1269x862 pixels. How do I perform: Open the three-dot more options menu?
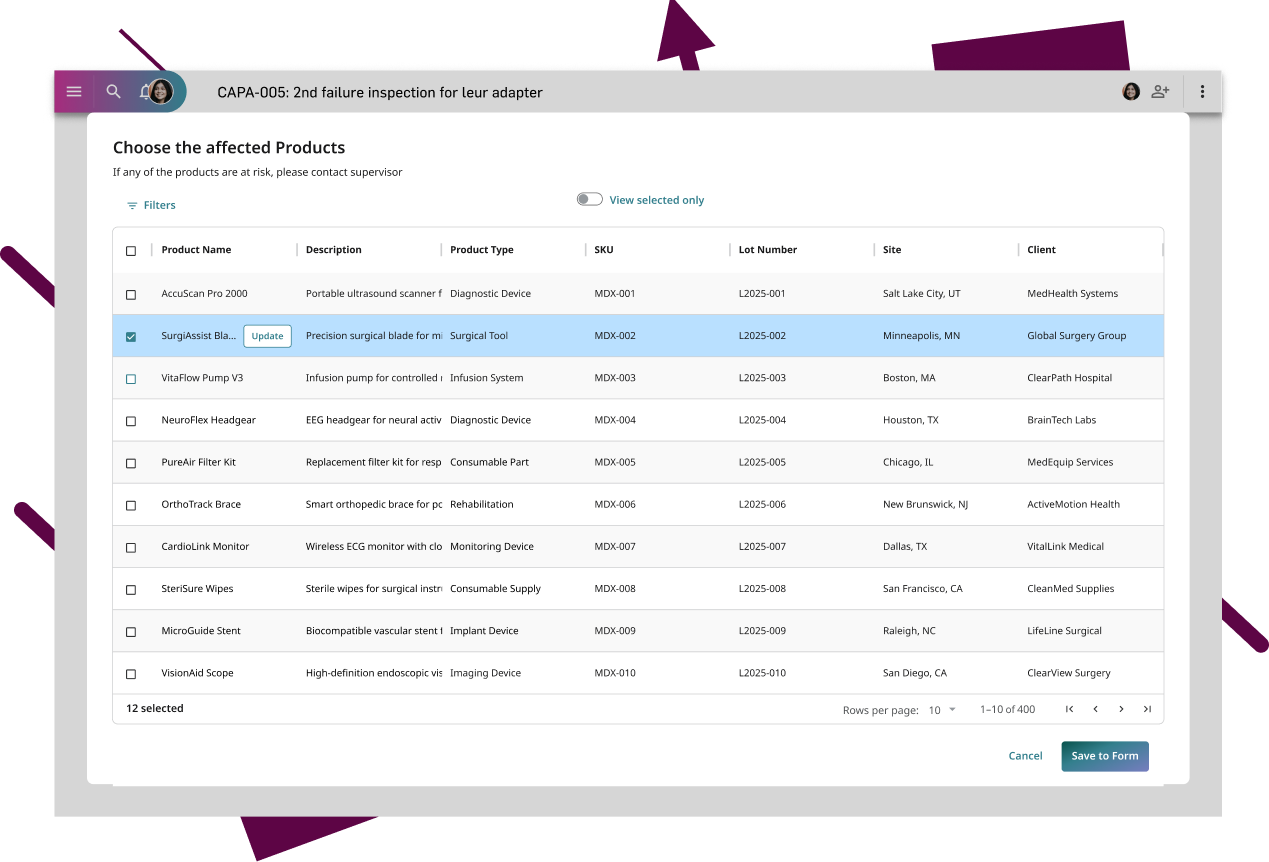point(1202,92)
